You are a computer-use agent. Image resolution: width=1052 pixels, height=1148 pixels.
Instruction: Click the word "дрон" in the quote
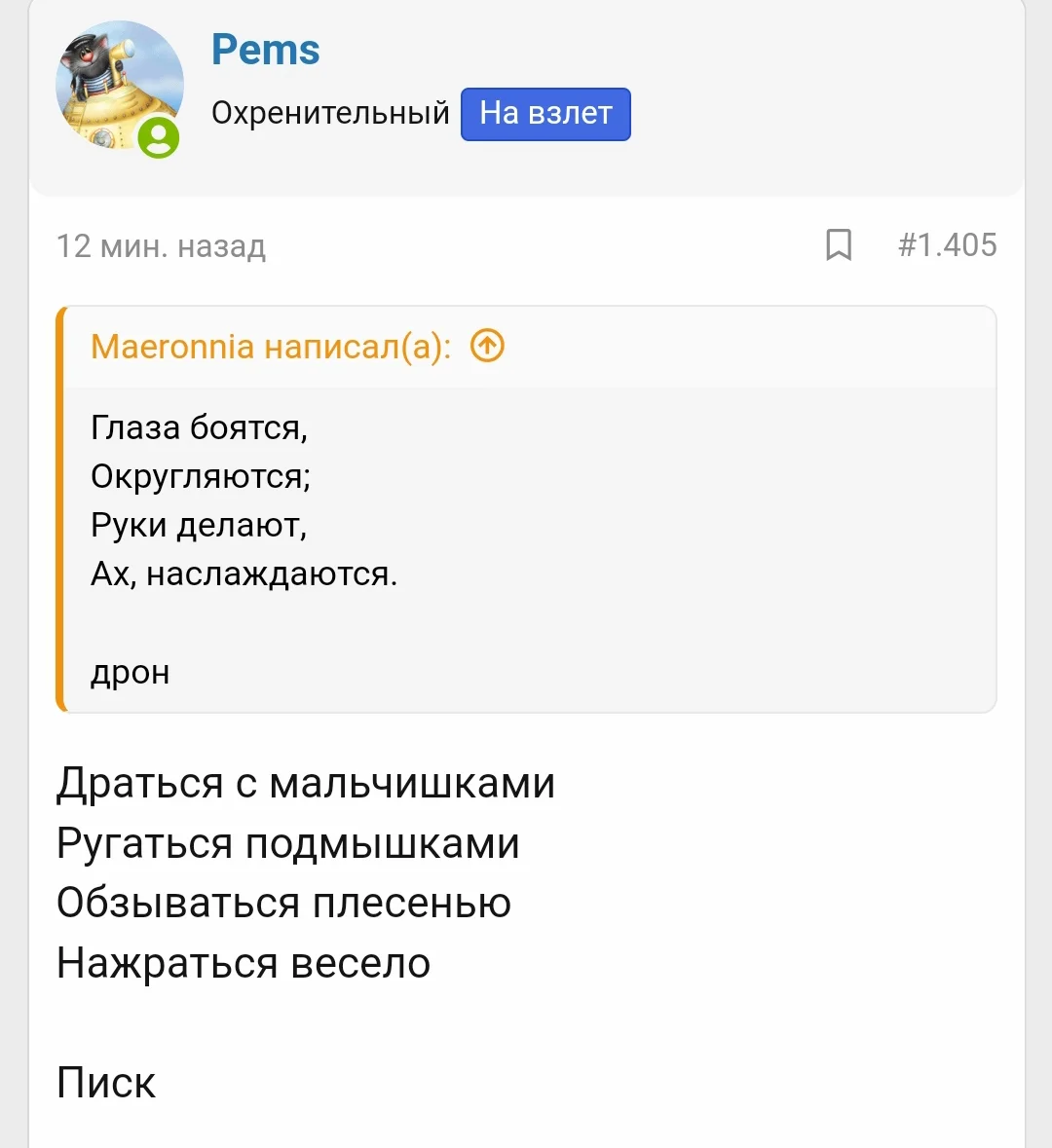(131, 672)
